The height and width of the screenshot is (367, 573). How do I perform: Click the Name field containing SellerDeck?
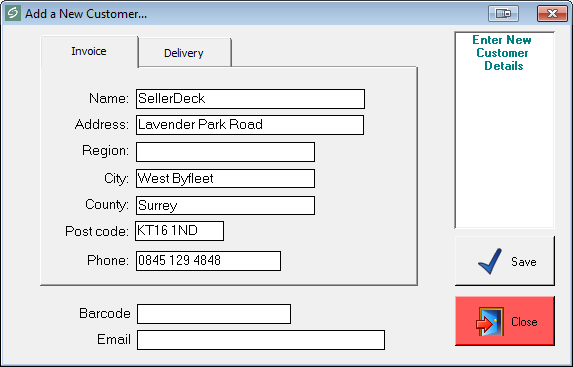point(250,99)
